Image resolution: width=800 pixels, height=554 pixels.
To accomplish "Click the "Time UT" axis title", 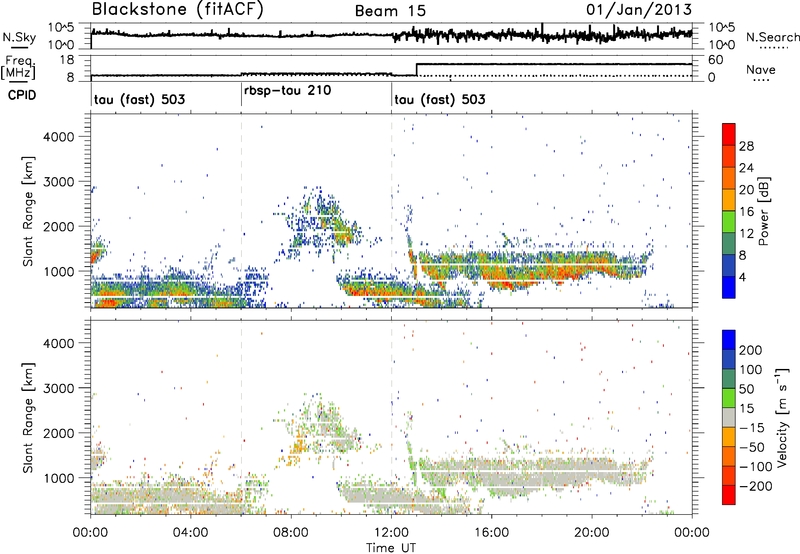I will point(391,548).
